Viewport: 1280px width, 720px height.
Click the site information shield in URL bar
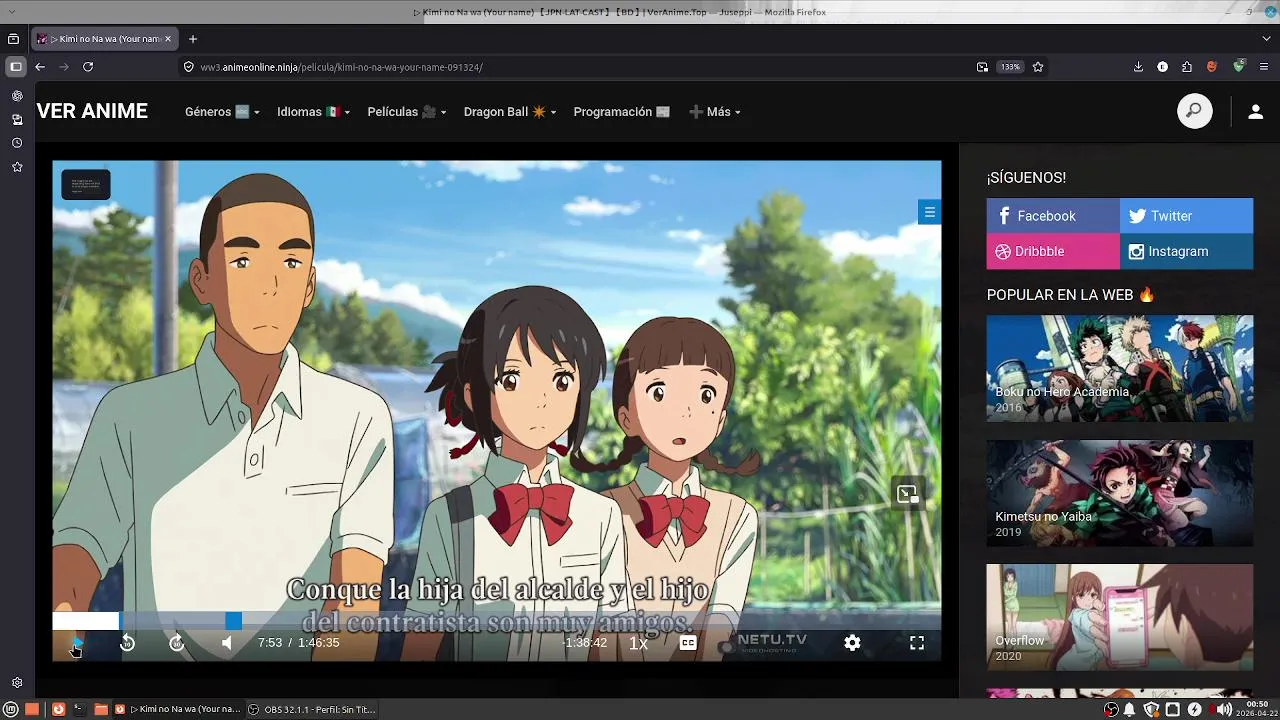(x=188, y=67)
